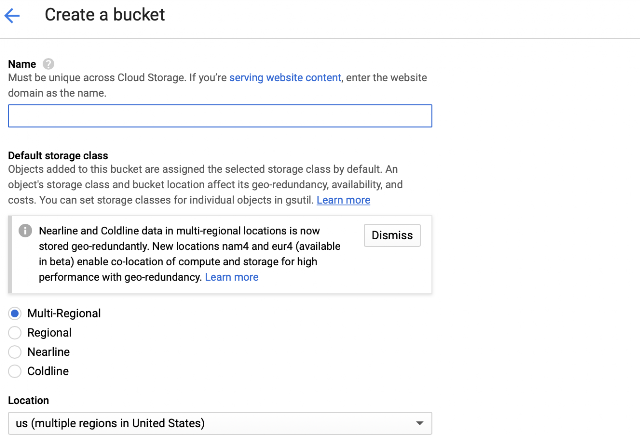
Task: Follow Learn more after gsutil text
Action: click(x=343, y=200)
